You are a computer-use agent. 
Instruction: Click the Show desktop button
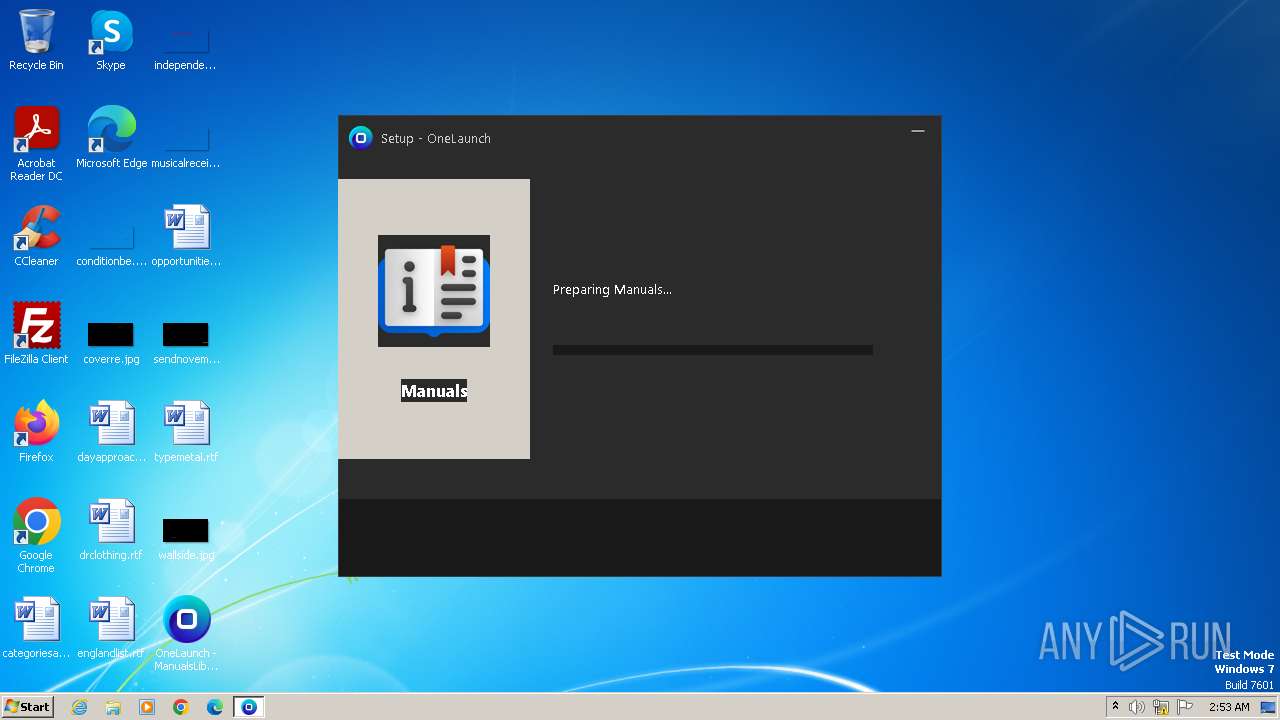(1269, 707)
